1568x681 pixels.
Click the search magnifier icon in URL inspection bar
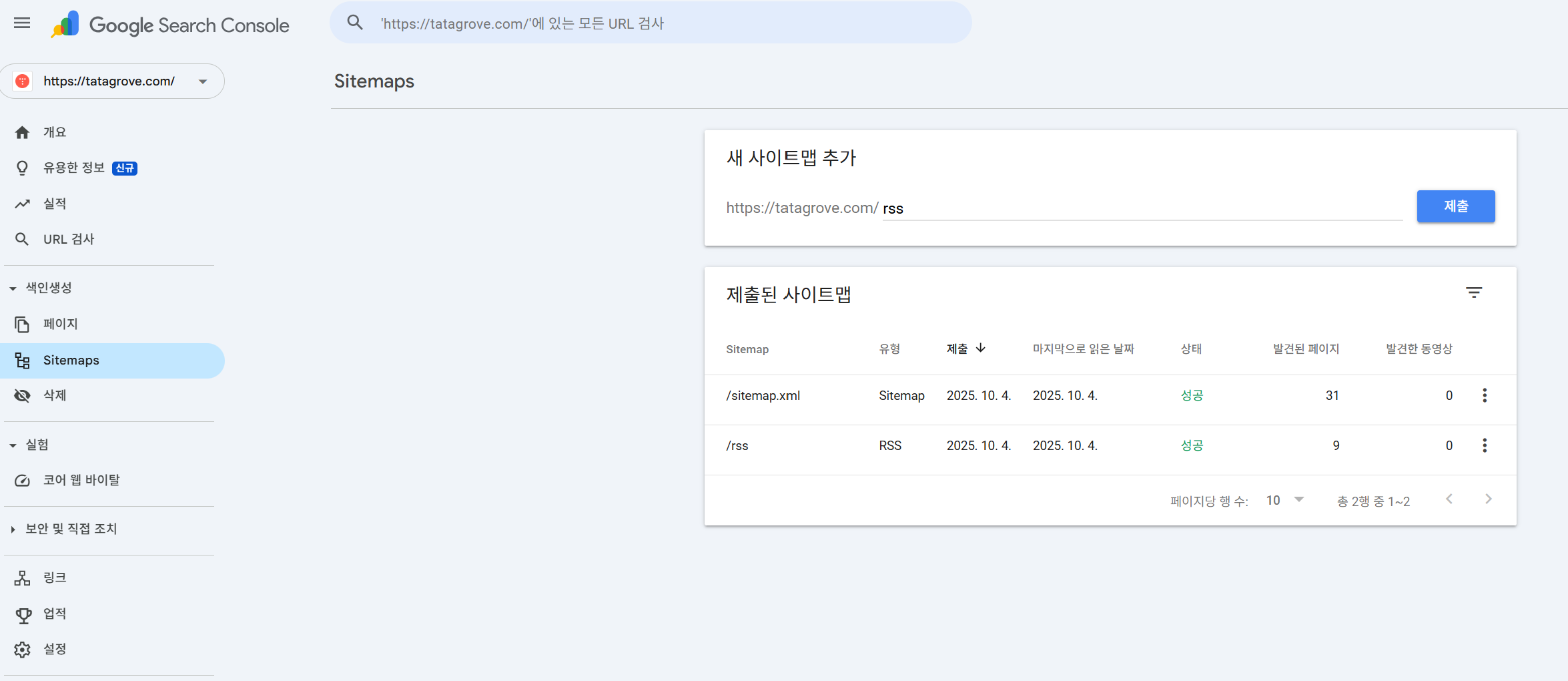[x=355, y=23]
